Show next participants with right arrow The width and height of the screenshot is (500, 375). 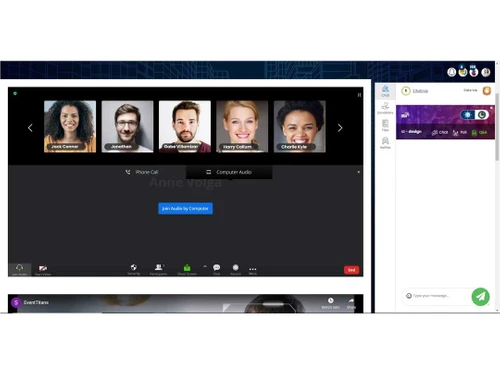click(340, 128)
